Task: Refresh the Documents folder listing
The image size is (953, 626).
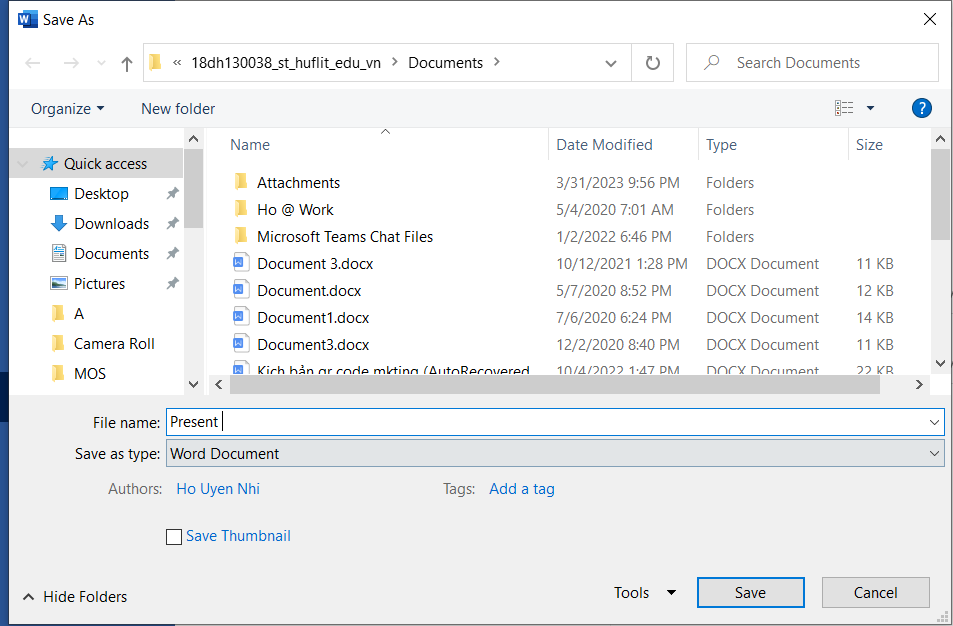Action: (x=653, y=63)
